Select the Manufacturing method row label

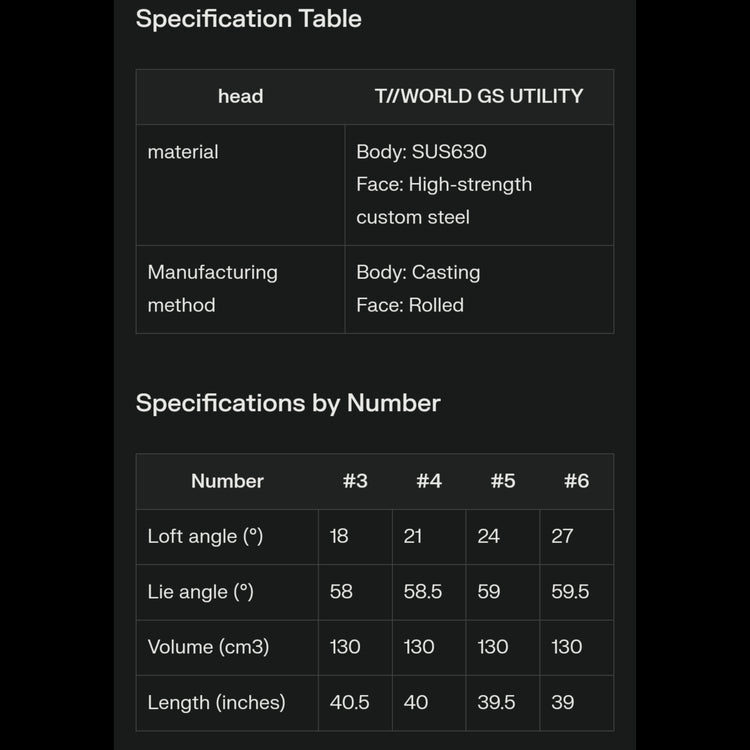(x=212, y=288)
